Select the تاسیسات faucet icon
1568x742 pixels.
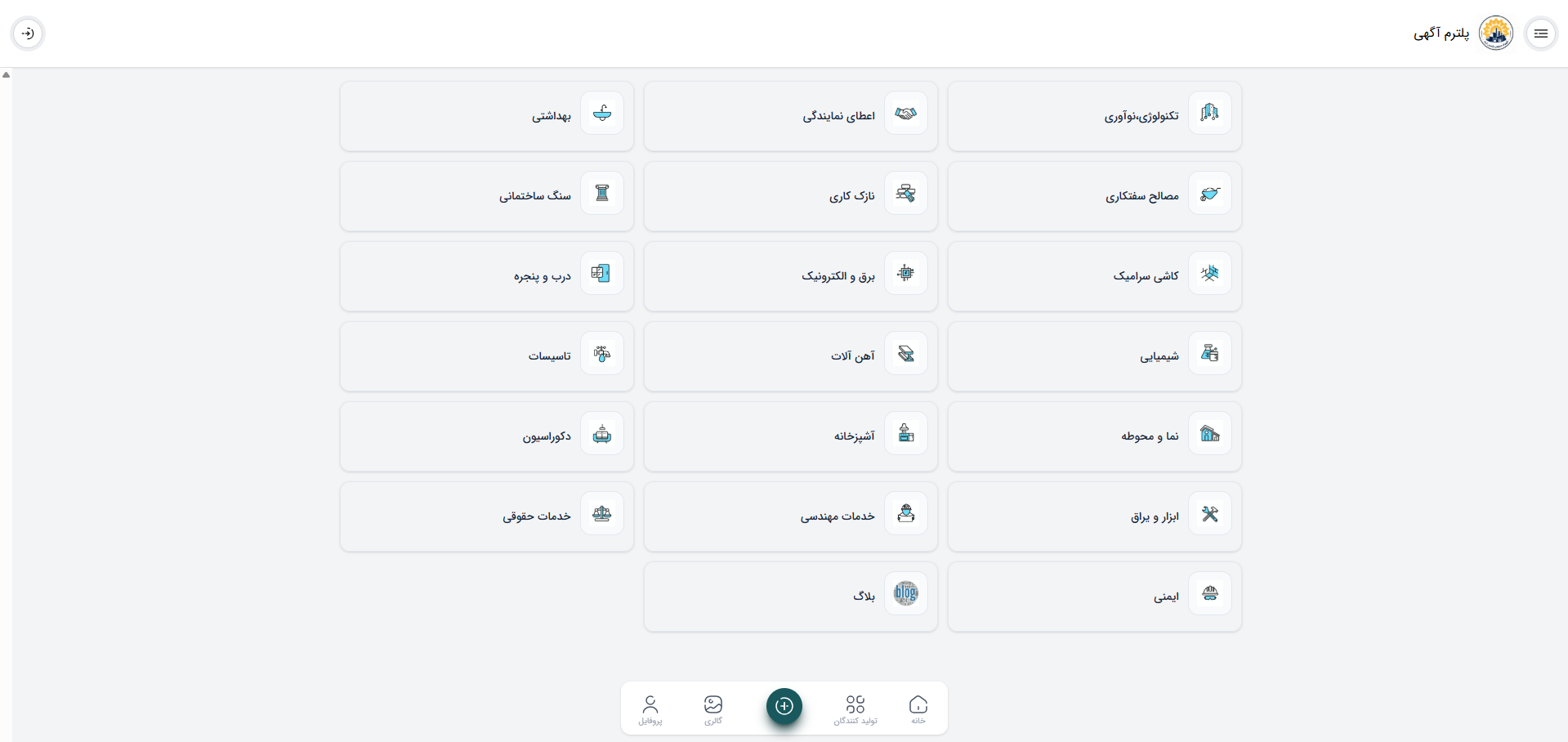[602, 353]
